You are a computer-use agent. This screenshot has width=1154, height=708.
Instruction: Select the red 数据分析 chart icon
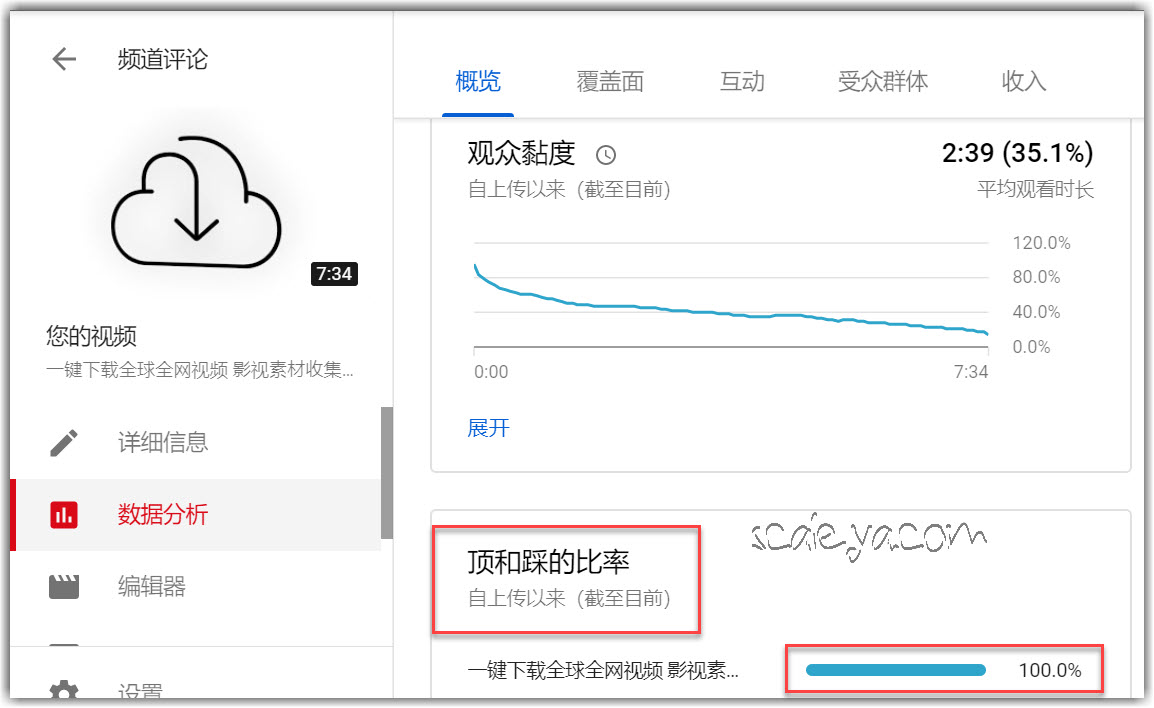[64, 515]
